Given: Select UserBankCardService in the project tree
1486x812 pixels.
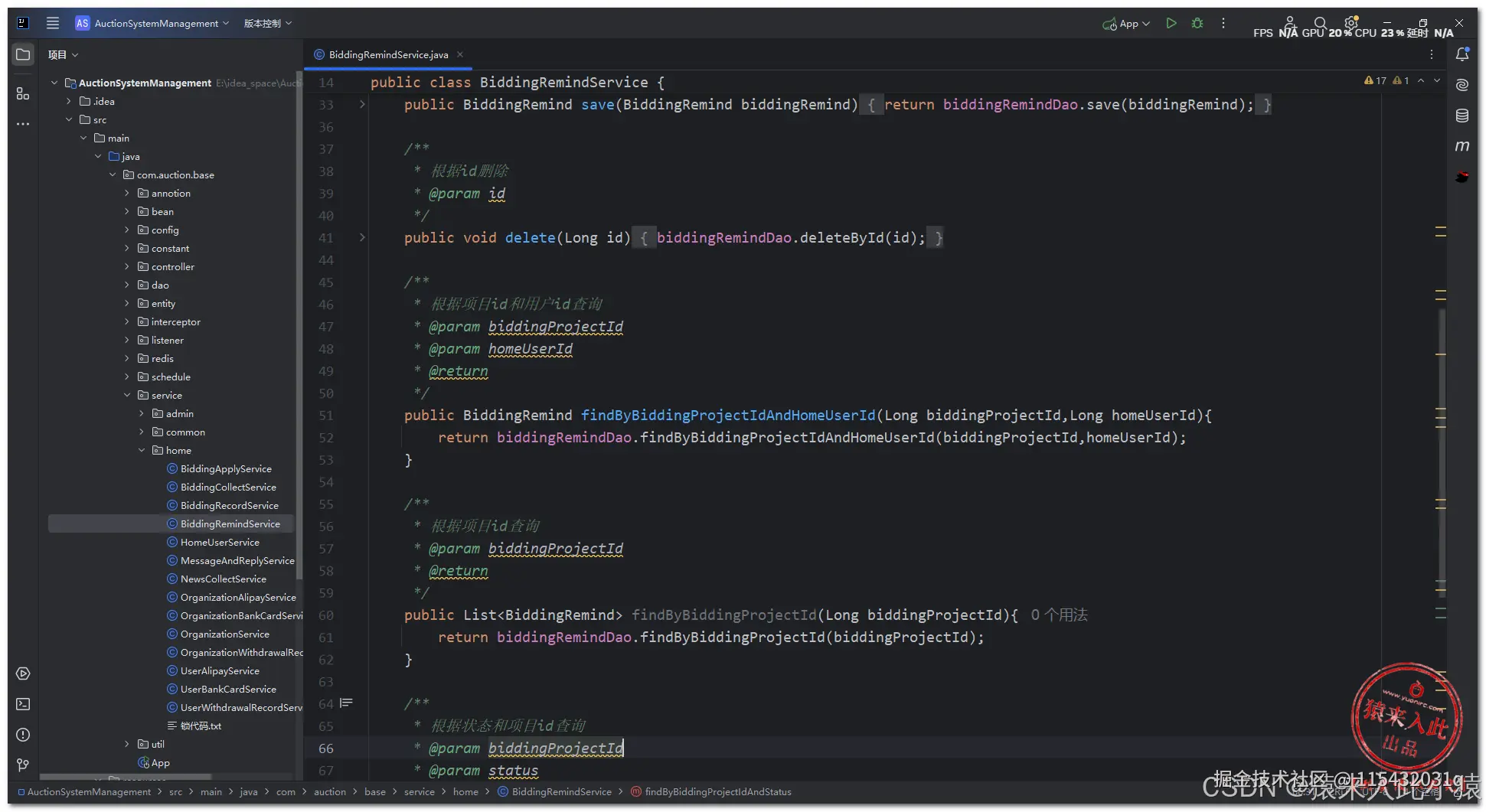Looking at the screenshot, I should pyautogui.click(x=228, y=689).
